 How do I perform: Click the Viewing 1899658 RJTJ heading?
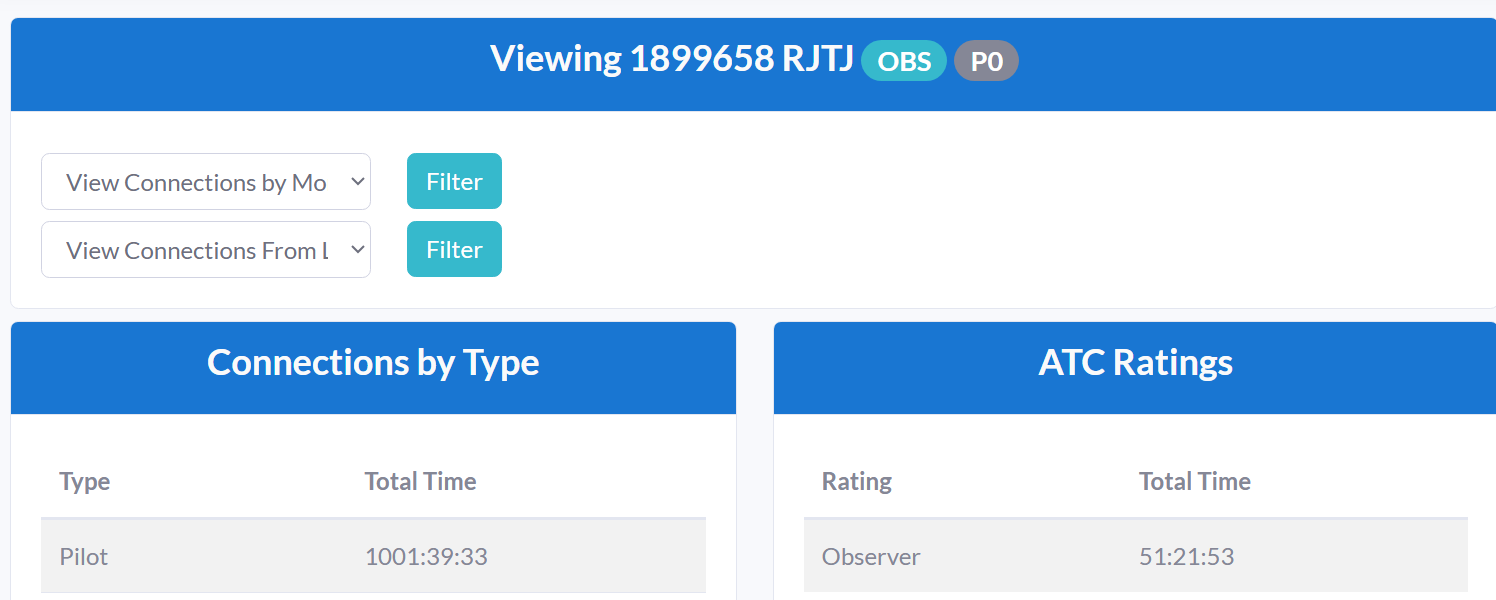[x=671, y=59]
